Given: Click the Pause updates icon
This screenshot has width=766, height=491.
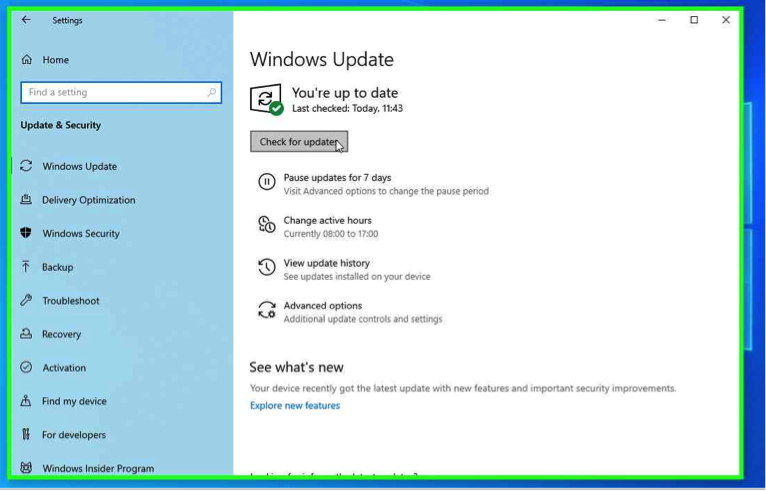Looking at the screenshot, I should click(267, 182).
